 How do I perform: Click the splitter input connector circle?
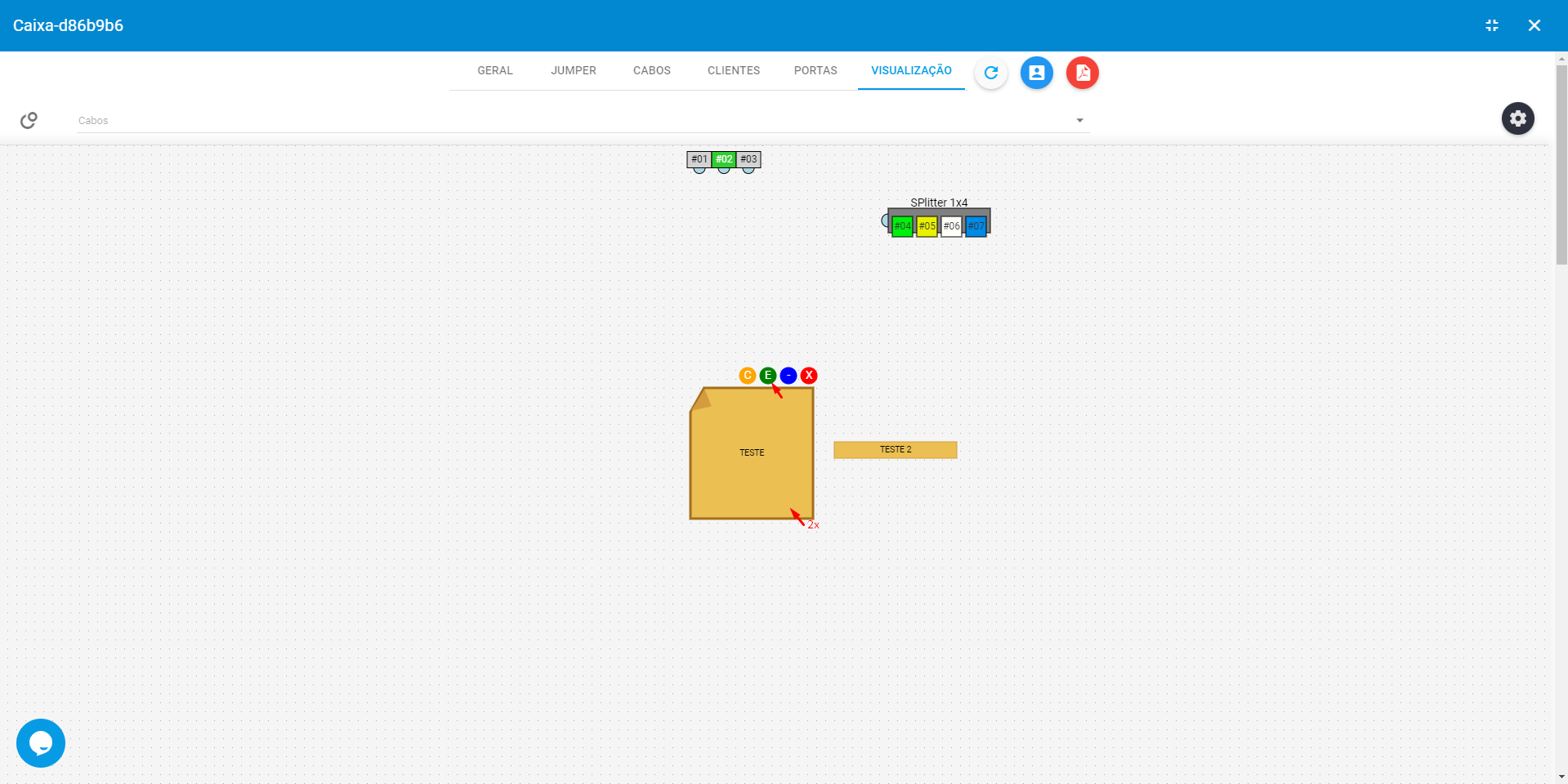tap(886, 220)
